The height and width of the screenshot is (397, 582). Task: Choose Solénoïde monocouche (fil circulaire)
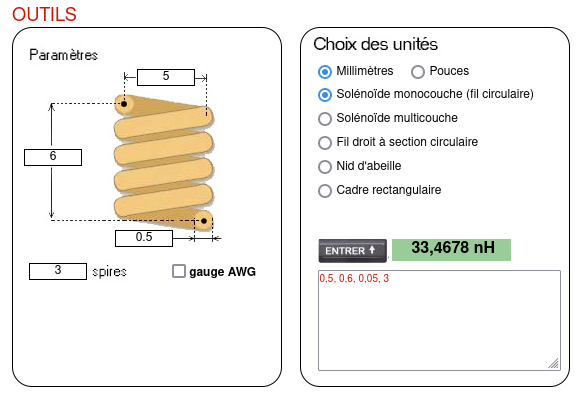325,95
